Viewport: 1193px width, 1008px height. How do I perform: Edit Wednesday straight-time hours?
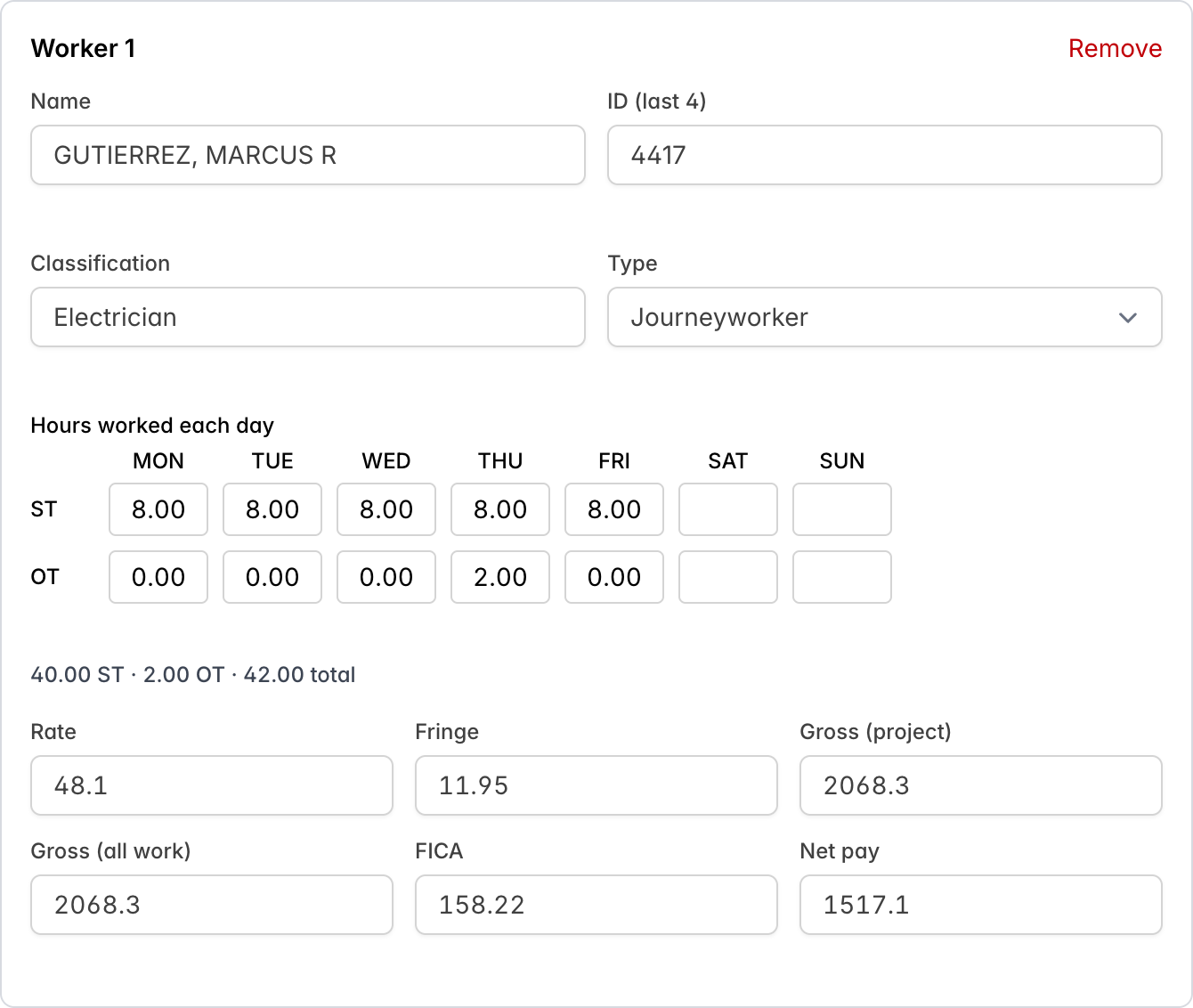pyautogui.click(x=386, y=509)
